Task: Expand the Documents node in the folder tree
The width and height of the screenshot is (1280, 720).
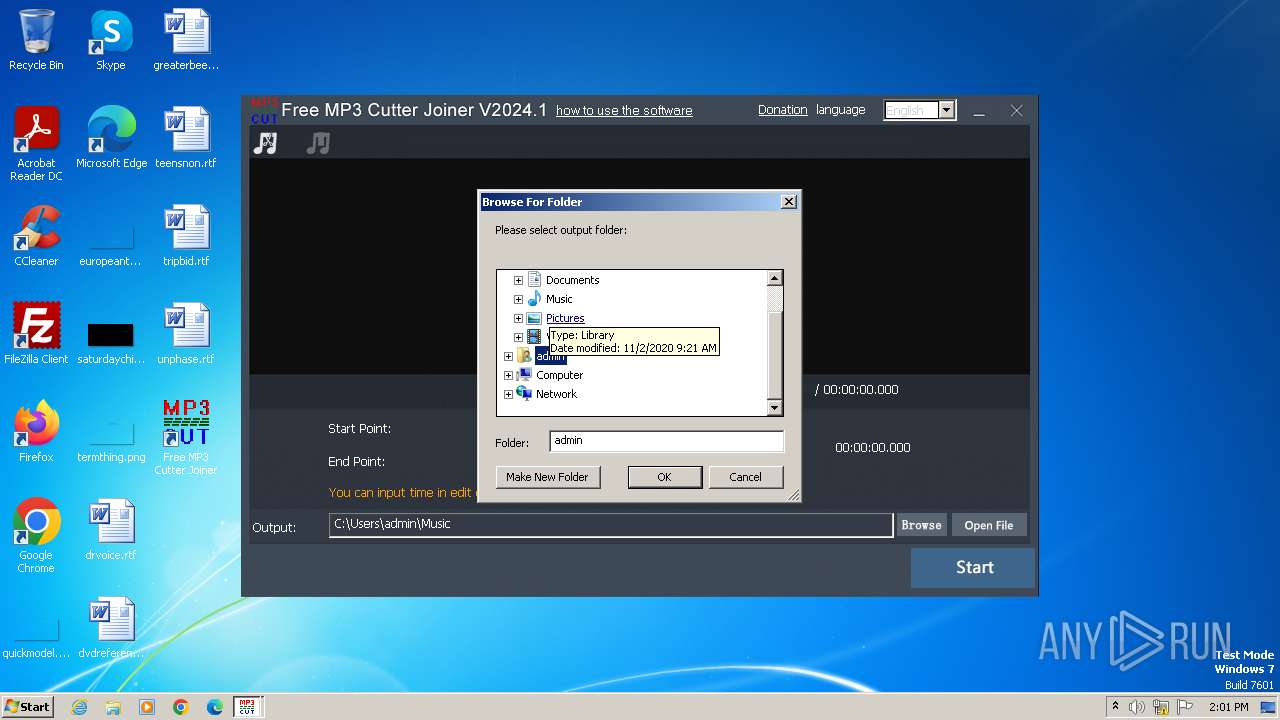Action: [x=518, y=280]
